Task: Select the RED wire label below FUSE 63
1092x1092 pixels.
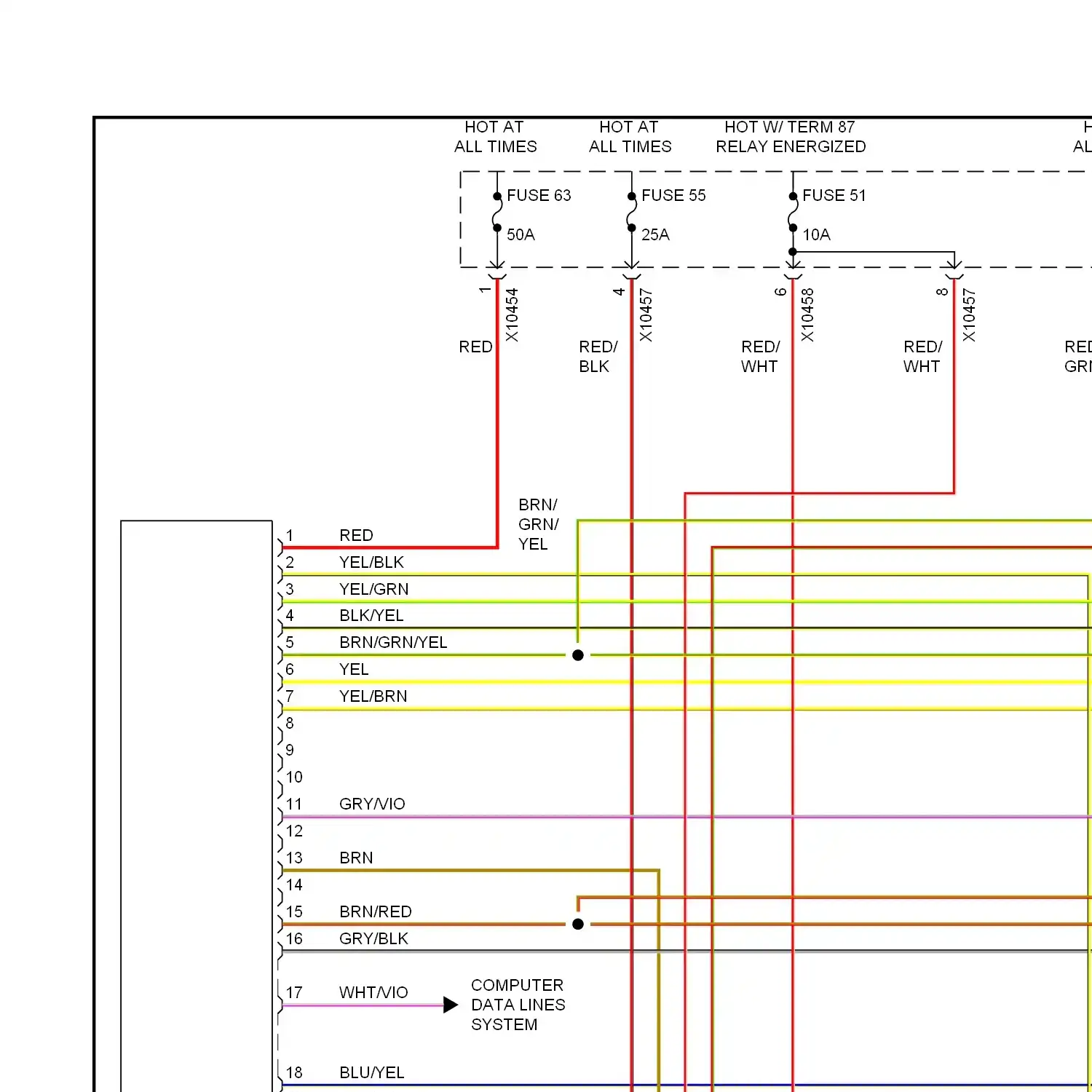Action: tap(475, 347)
